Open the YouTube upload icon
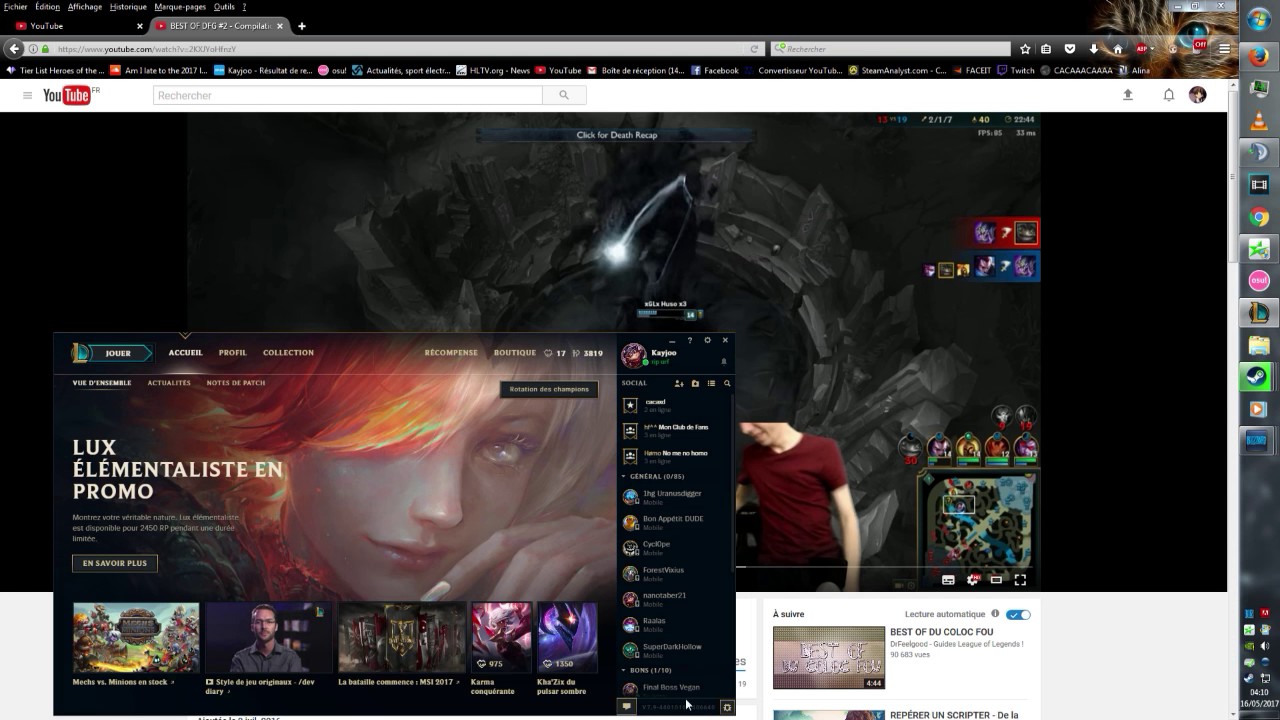Screen dimensions: 1280x720 pos(1128,95)
